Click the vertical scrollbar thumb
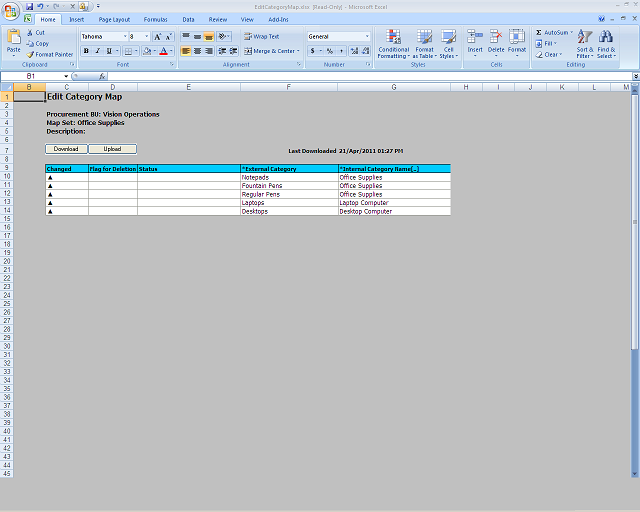Image resolution: width=640 pixels, height=512 pixels. (635, 222)
